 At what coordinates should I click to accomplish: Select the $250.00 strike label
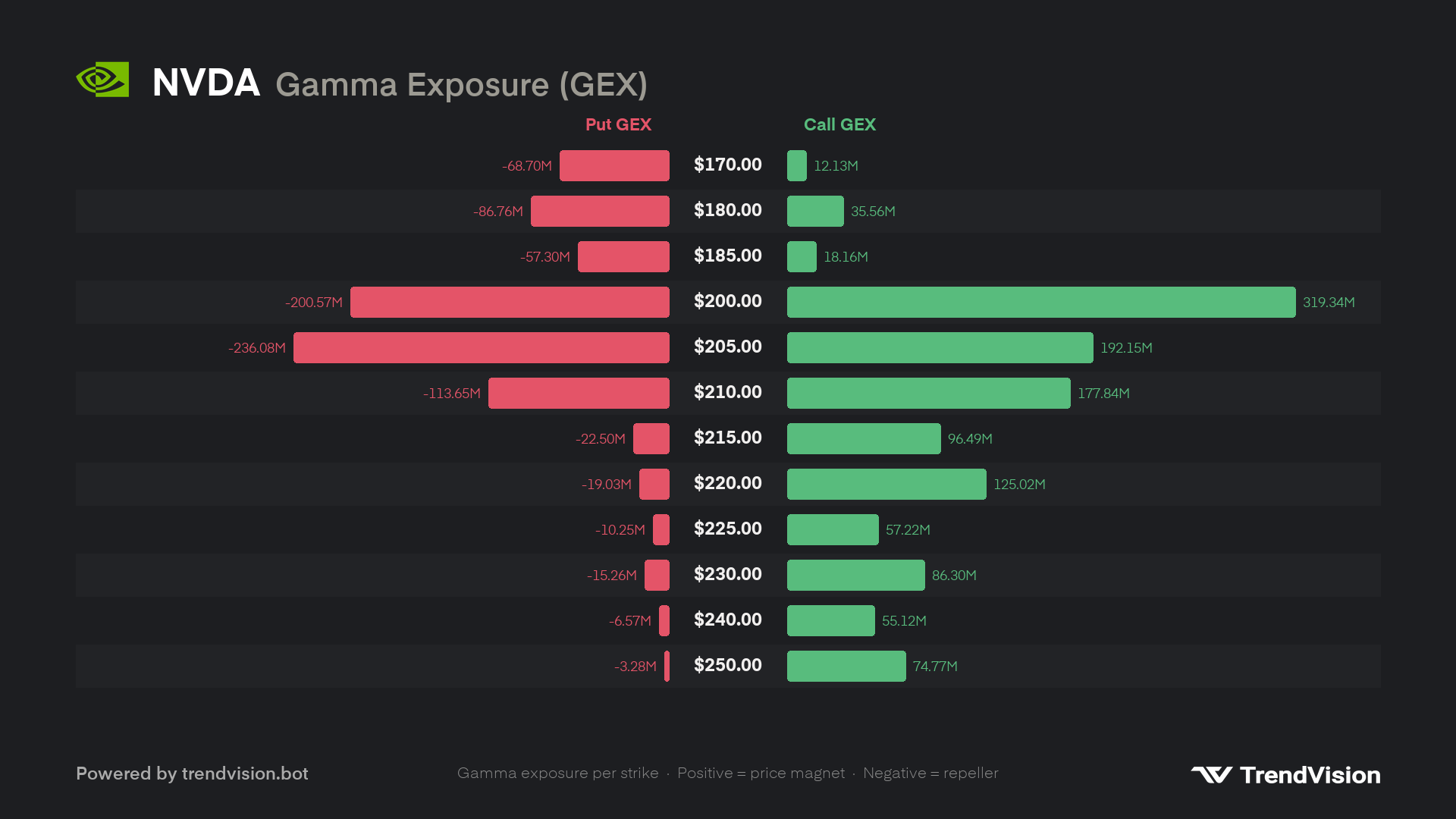(x=728, y=665)
